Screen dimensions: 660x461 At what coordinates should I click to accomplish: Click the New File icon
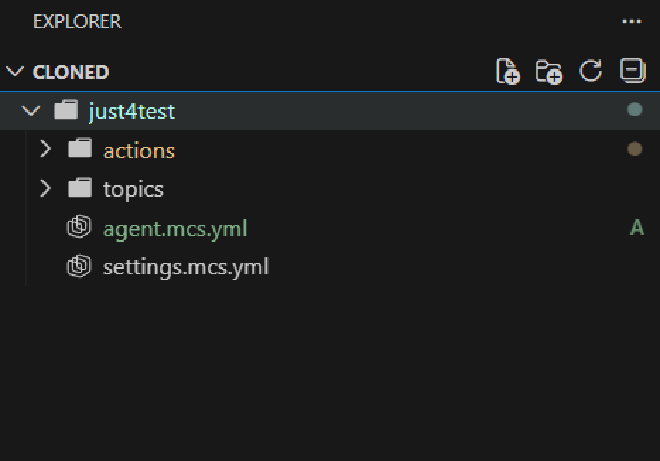[508, 71]
